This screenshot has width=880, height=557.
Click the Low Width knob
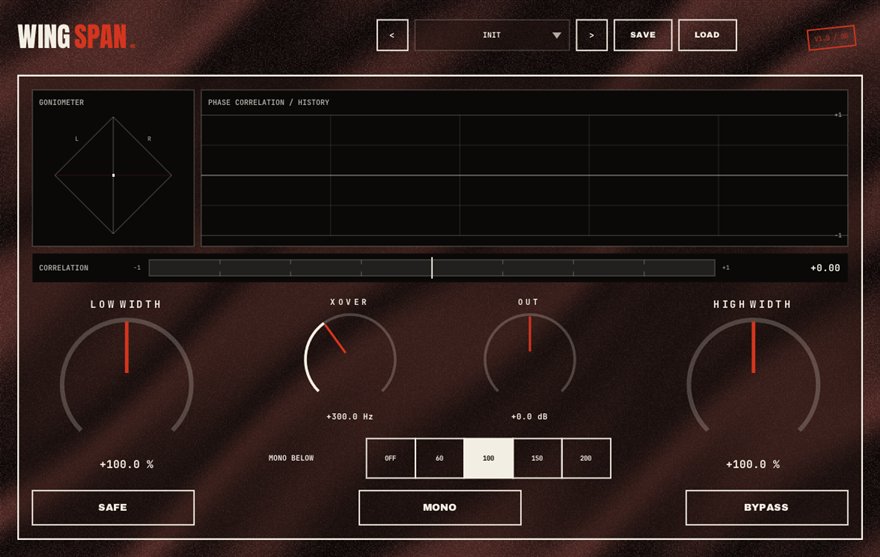(x=127, y=375)
